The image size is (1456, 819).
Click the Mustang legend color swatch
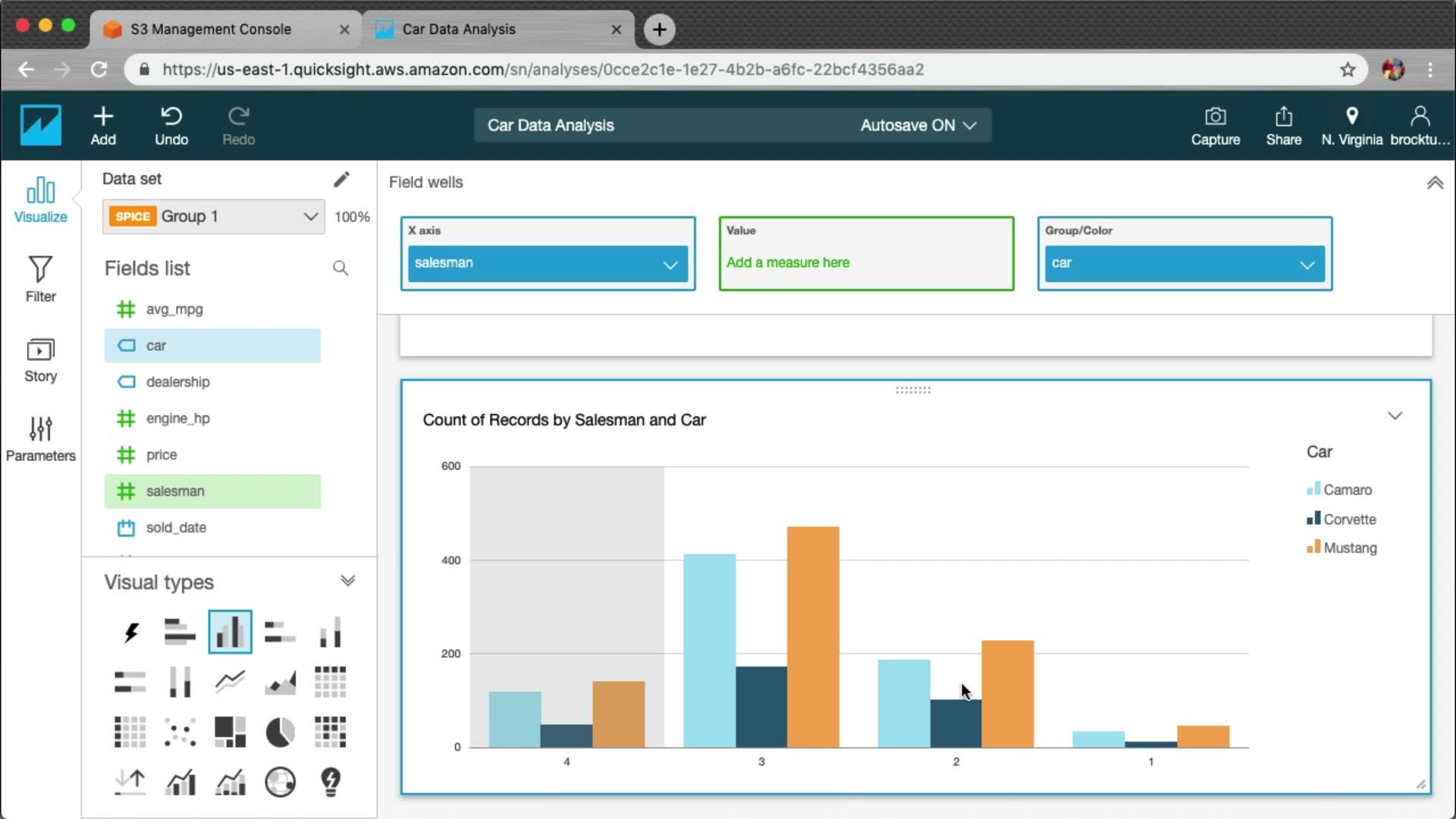click(1313, 548)
